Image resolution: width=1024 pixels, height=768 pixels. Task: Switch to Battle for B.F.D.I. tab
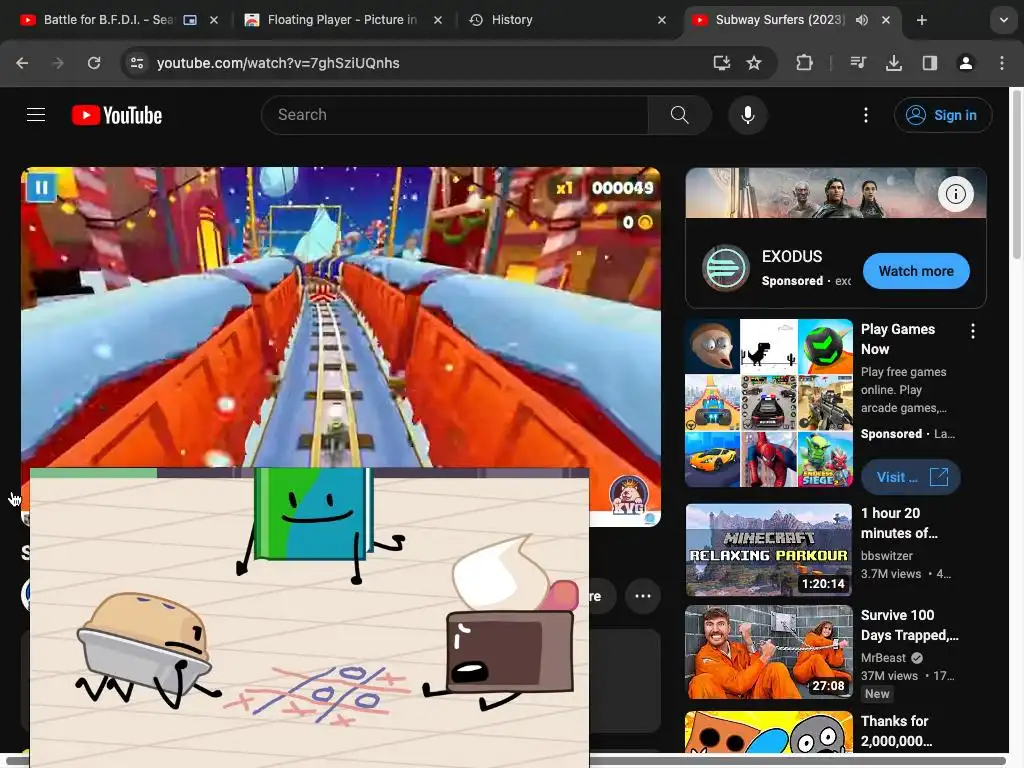(108, 20)
